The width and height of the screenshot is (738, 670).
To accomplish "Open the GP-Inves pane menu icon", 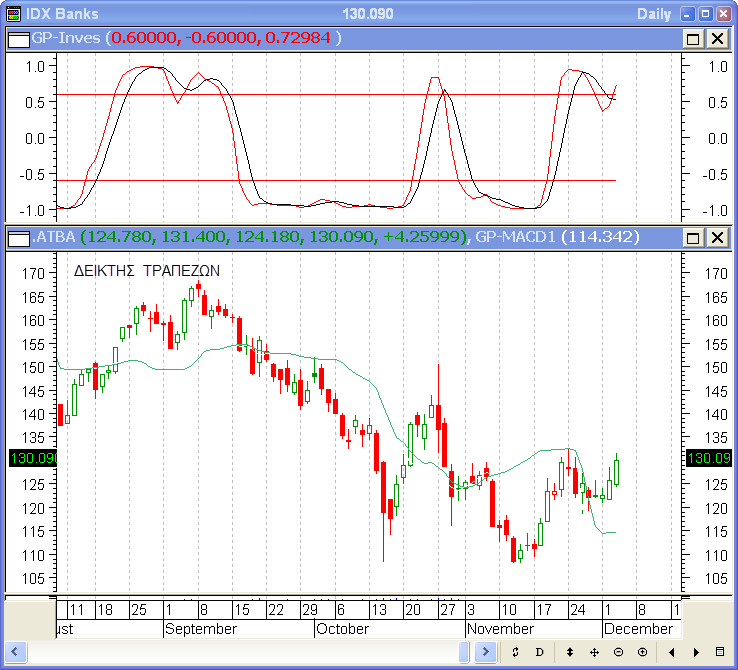I will (19, 38).
